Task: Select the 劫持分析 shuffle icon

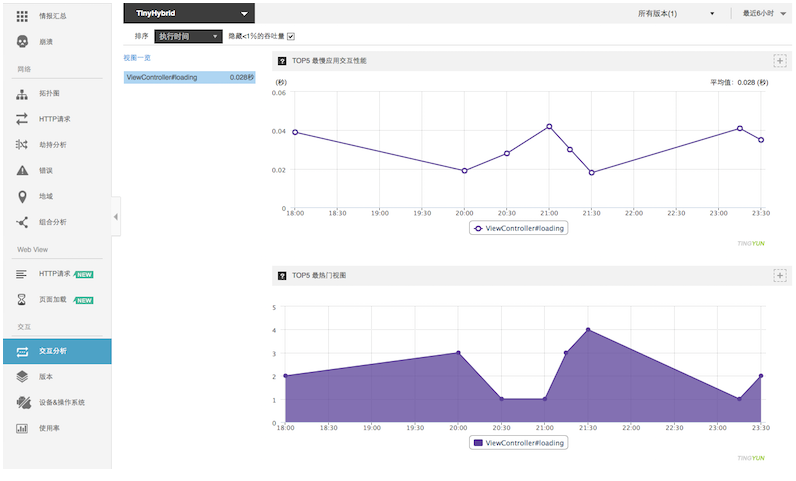Action: coord(22,145)
